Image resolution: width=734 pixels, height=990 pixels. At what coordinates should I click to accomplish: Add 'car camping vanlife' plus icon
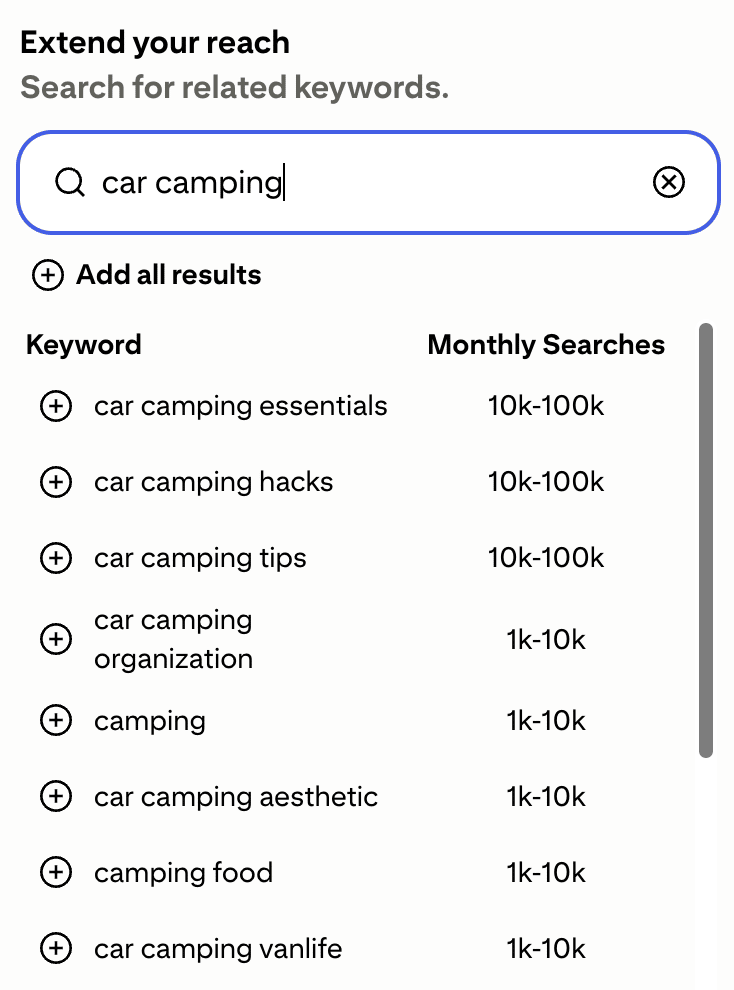click(56, 948)
